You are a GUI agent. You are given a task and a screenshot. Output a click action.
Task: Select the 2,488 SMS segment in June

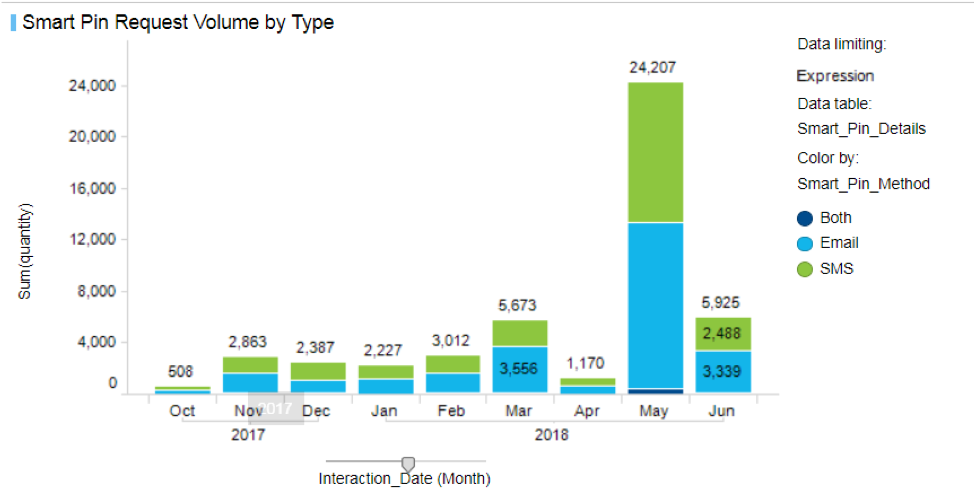click(x=723, y=334)
